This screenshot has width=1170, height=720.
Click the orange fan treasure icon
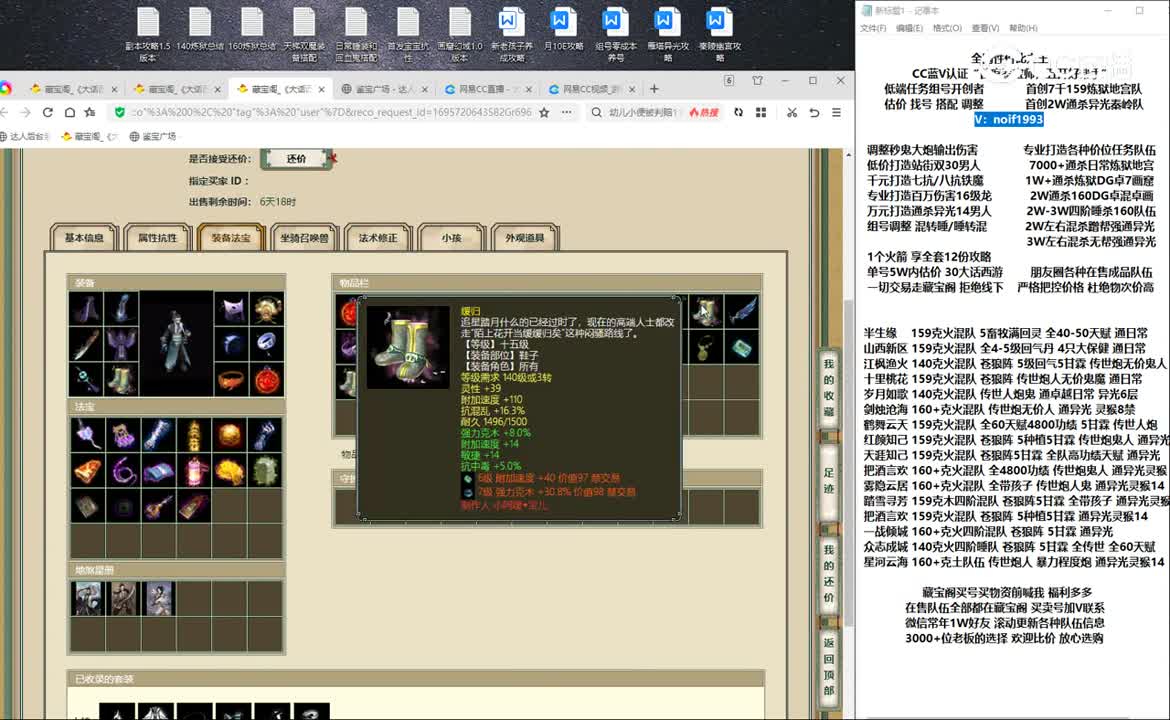click(x=87, y=471)
